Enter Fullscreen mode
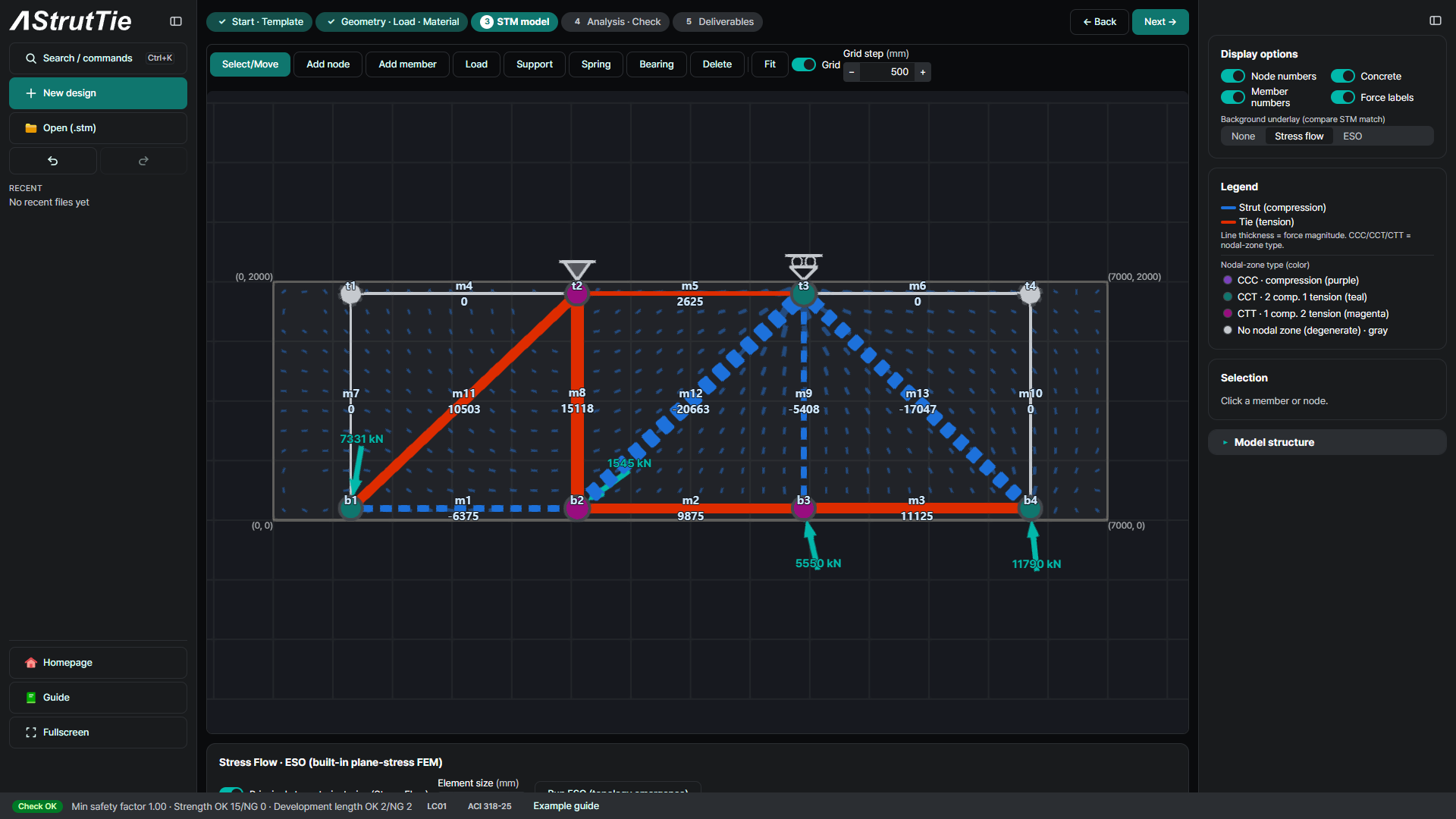 tap(98, 733)
